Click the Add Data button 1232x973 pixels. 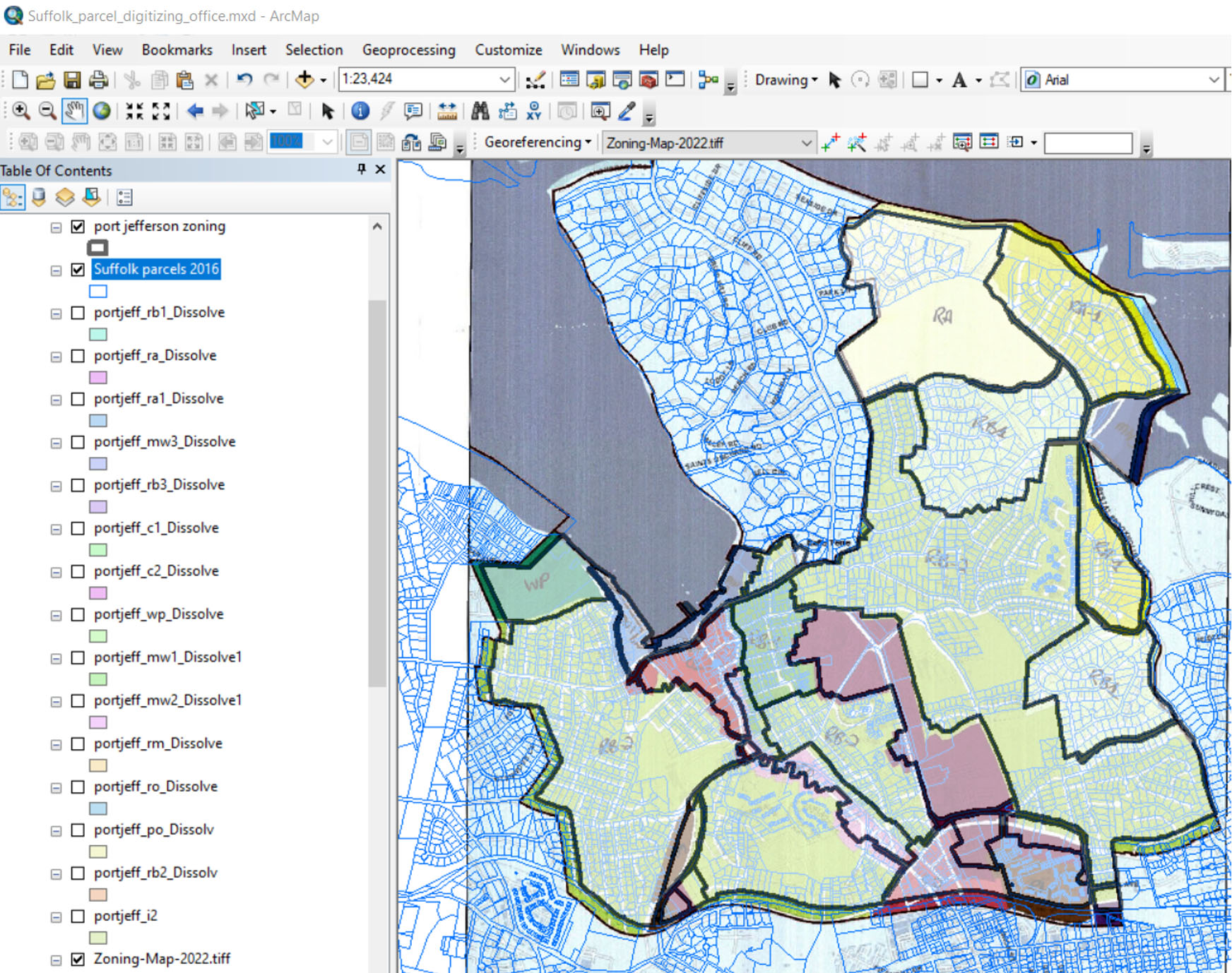coord(304,80)
